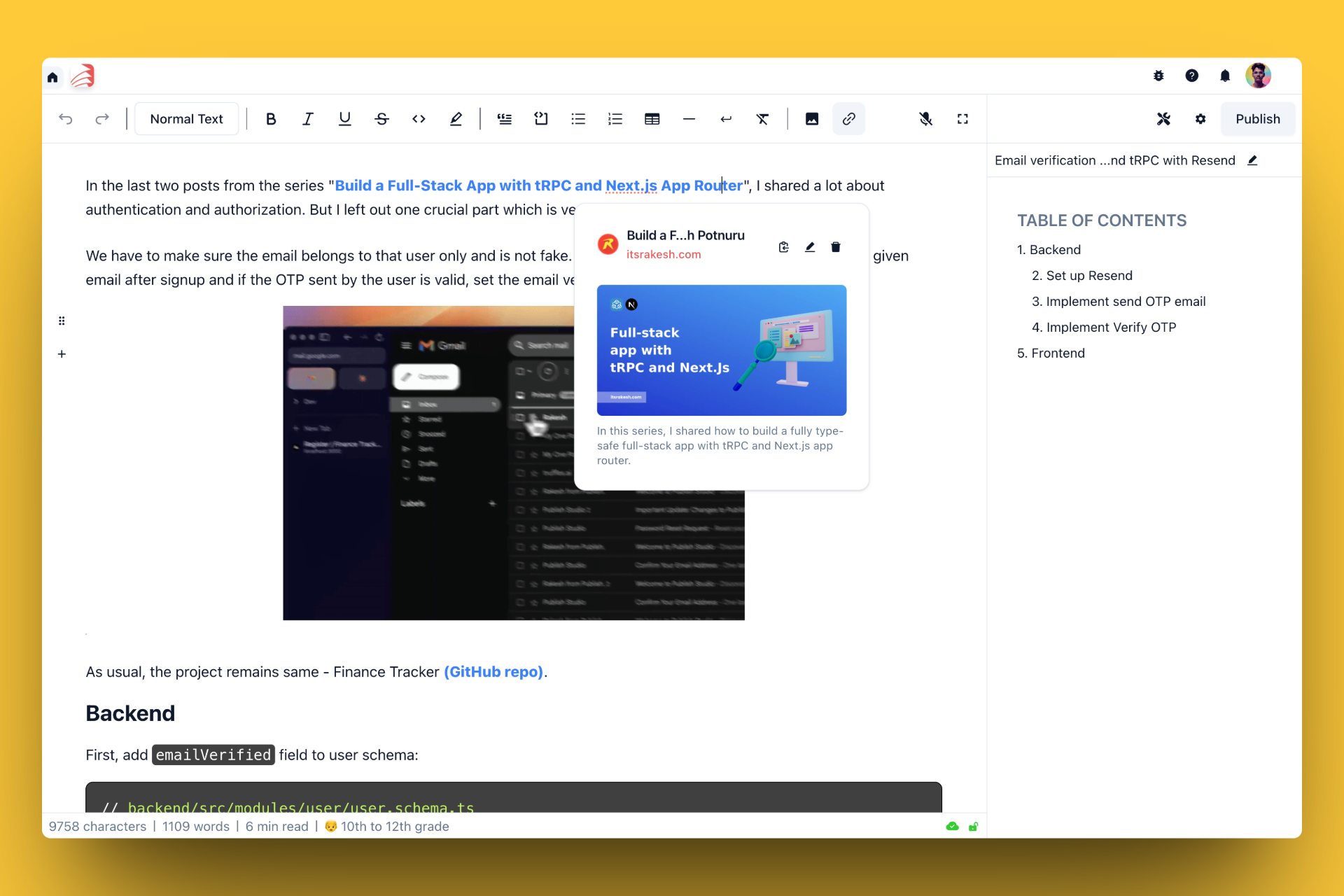
Task: Insert an image
Action: pos(811,118)
